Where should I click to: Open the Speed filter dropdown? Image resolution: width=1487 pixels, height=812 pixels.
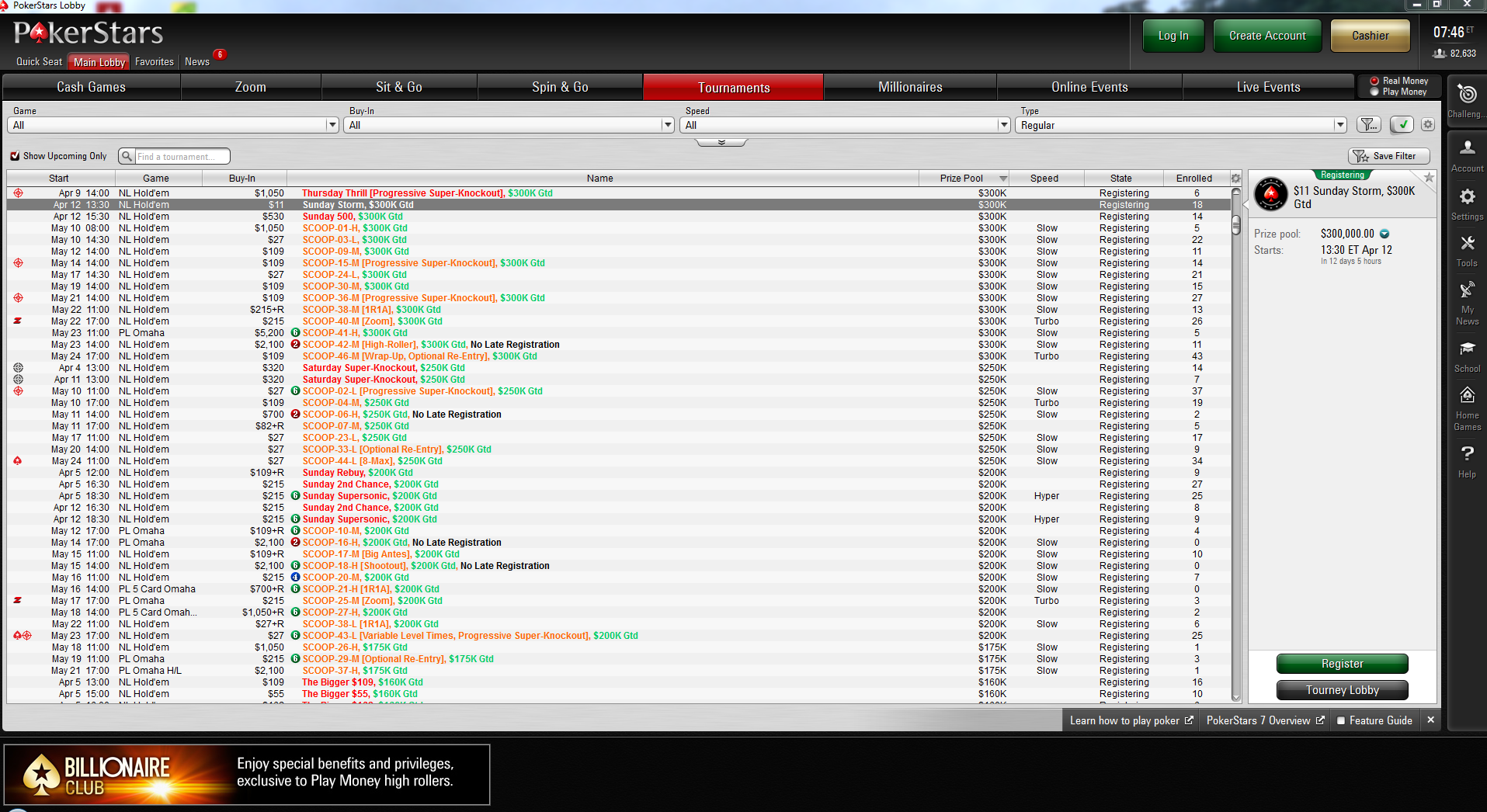[845, 125]
